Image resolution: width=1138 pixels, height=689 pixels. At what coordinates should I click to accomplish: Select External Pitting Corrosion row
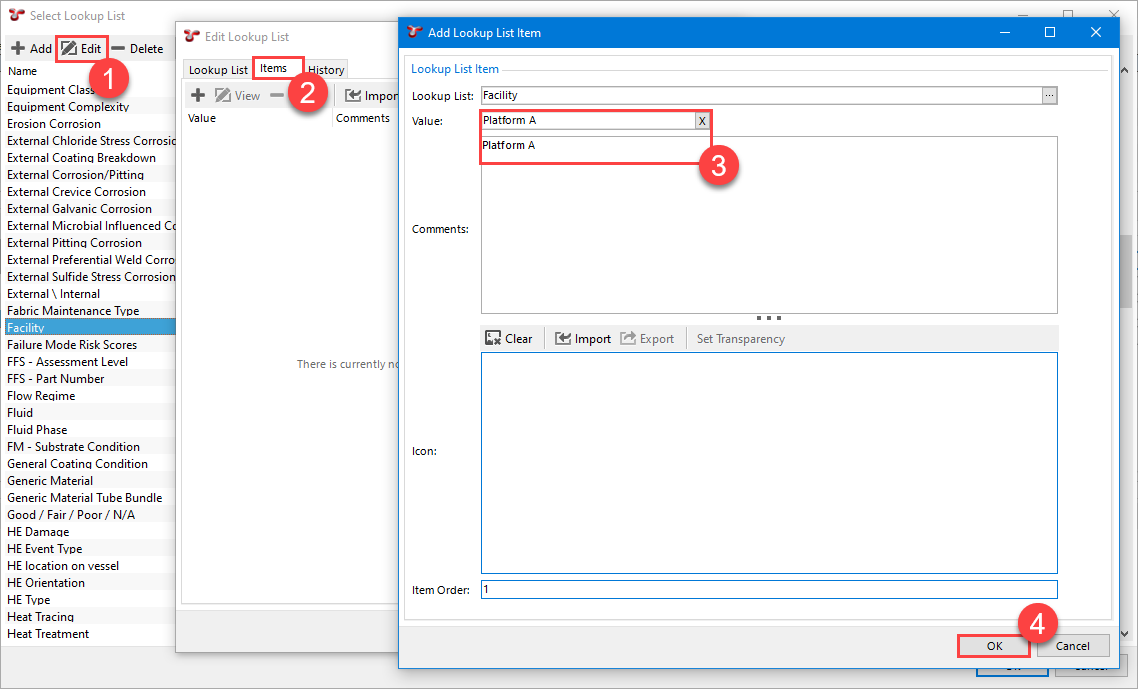point(90,242)
